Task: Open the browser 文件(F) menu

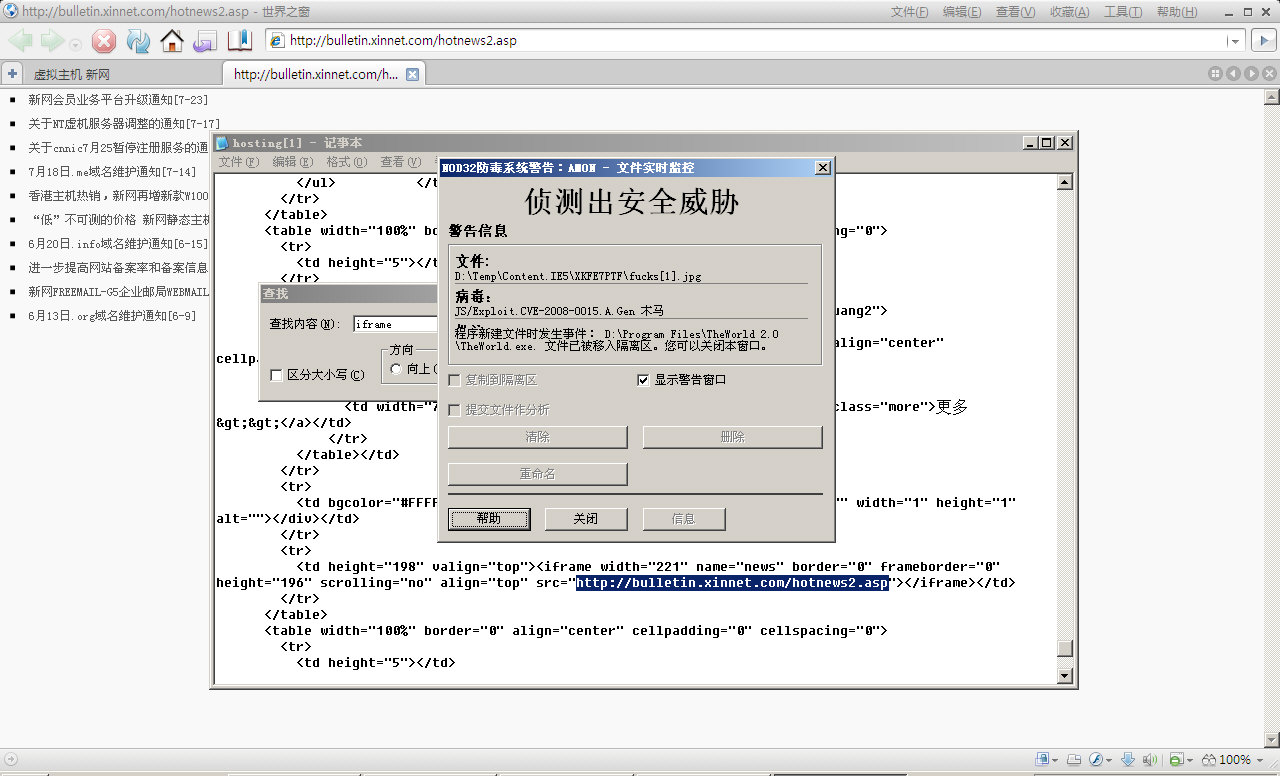Action: [x=909, y=12]
